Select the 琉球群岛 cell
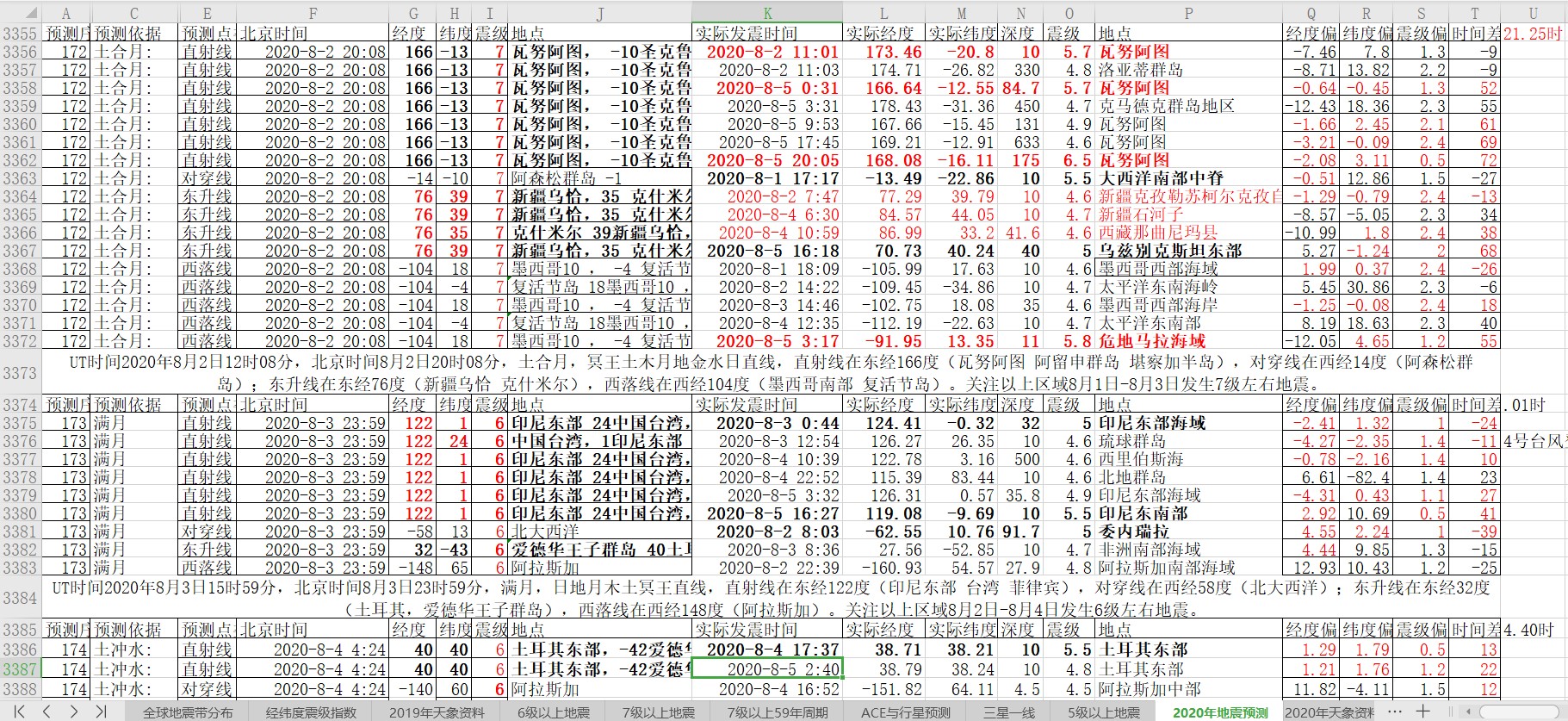Viewport: 1568px width, 721px height. (x=1188, y=441)
